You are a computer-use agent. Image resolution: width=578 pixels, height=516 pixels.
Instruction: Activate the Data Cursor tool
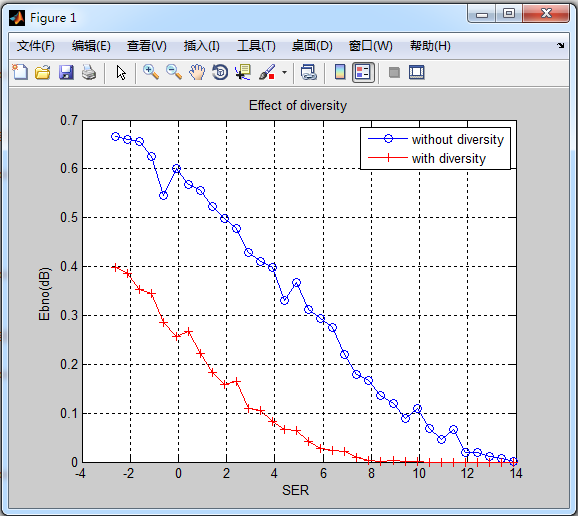[243, 72]
